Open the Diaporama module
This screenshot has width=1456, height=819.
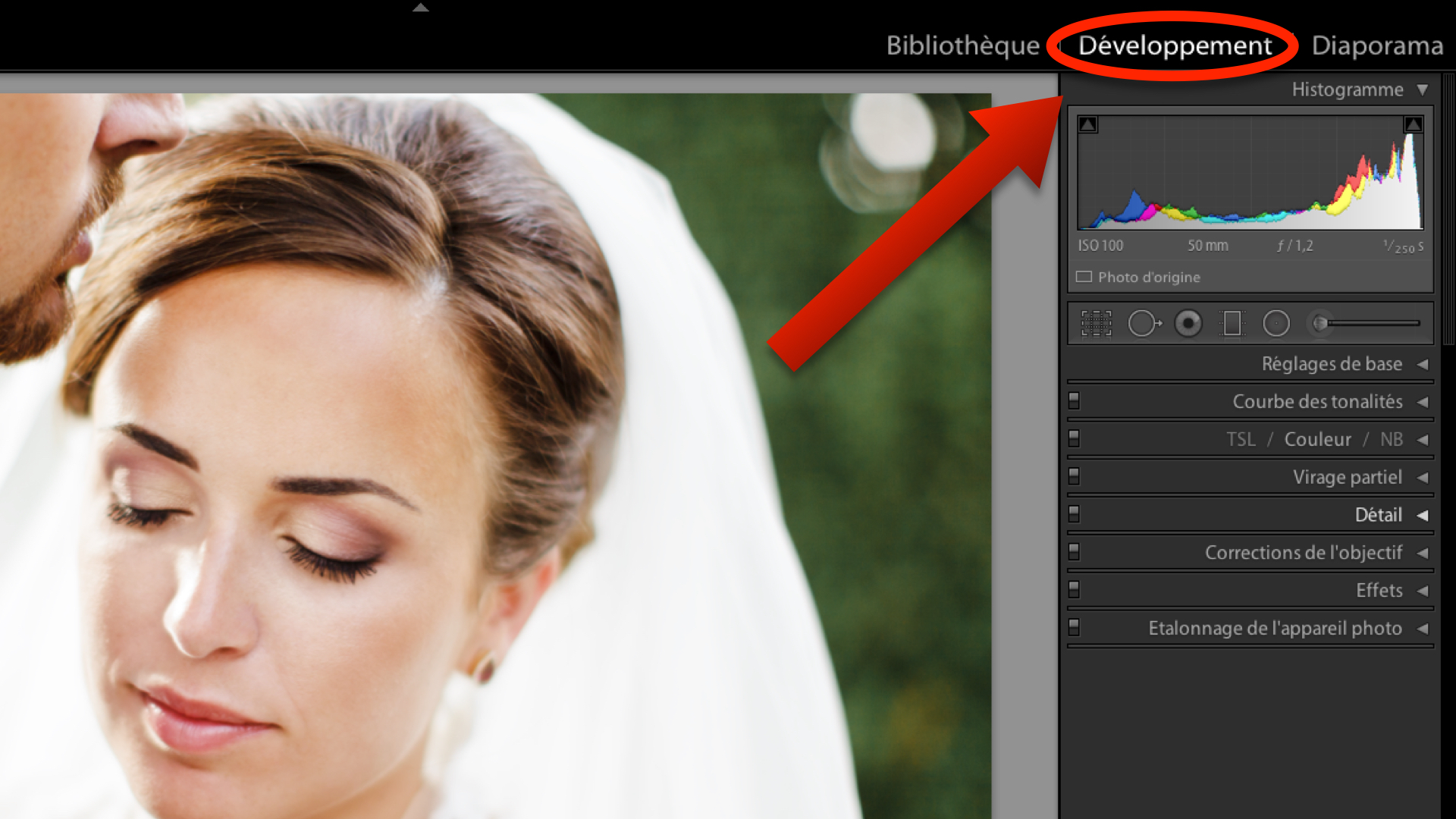(1376, 45)
